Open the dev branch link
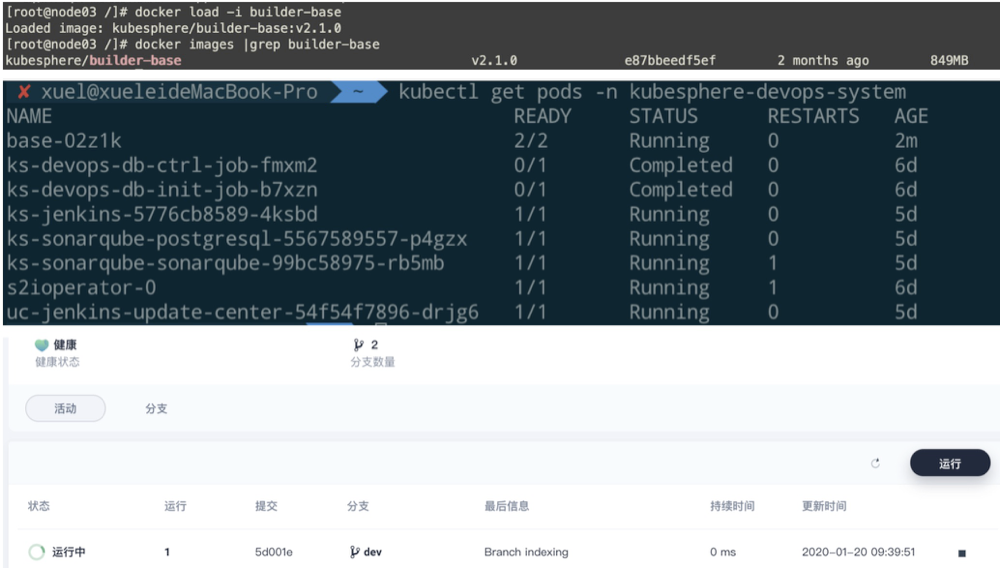The width and height of the screenshot is (1000, 568). 372,552
